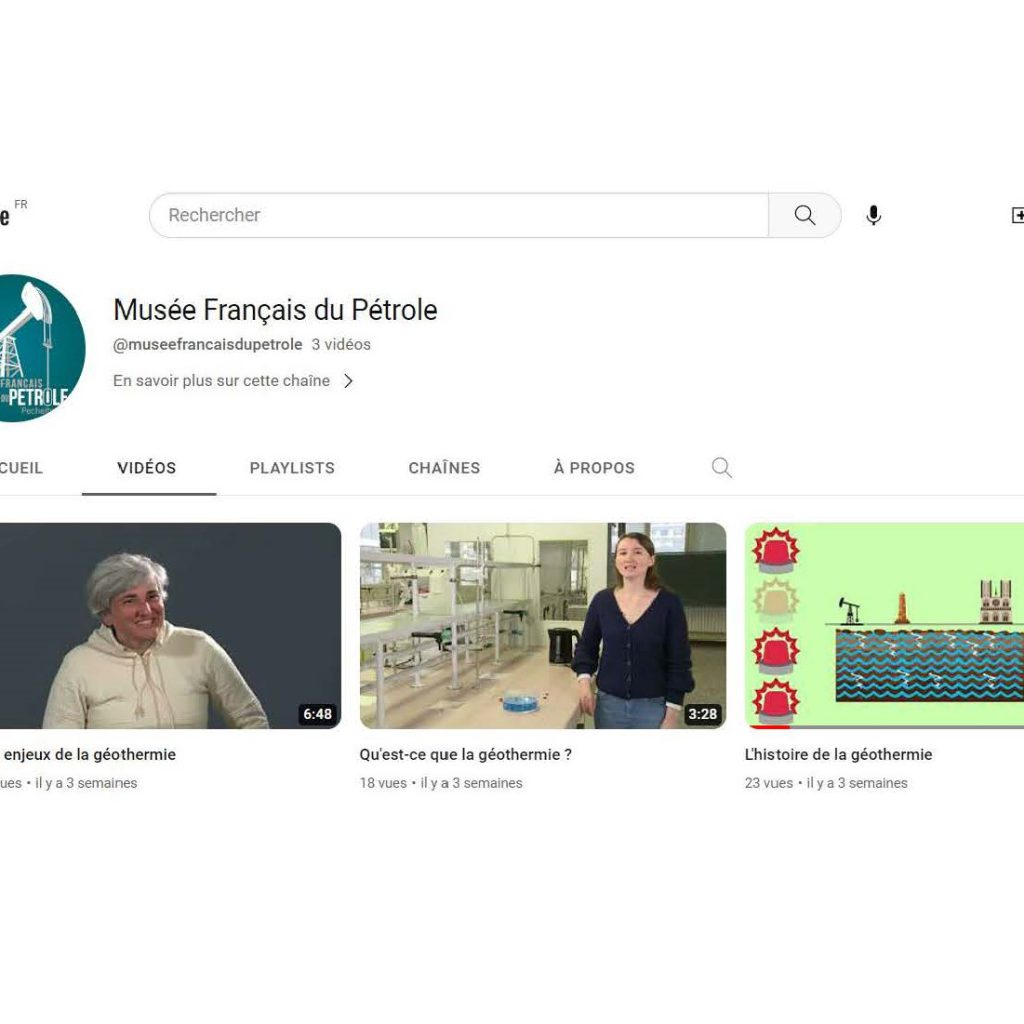Open the 'enjeux de la géothermie' title
The image size is (1024, 1024).
89,754
